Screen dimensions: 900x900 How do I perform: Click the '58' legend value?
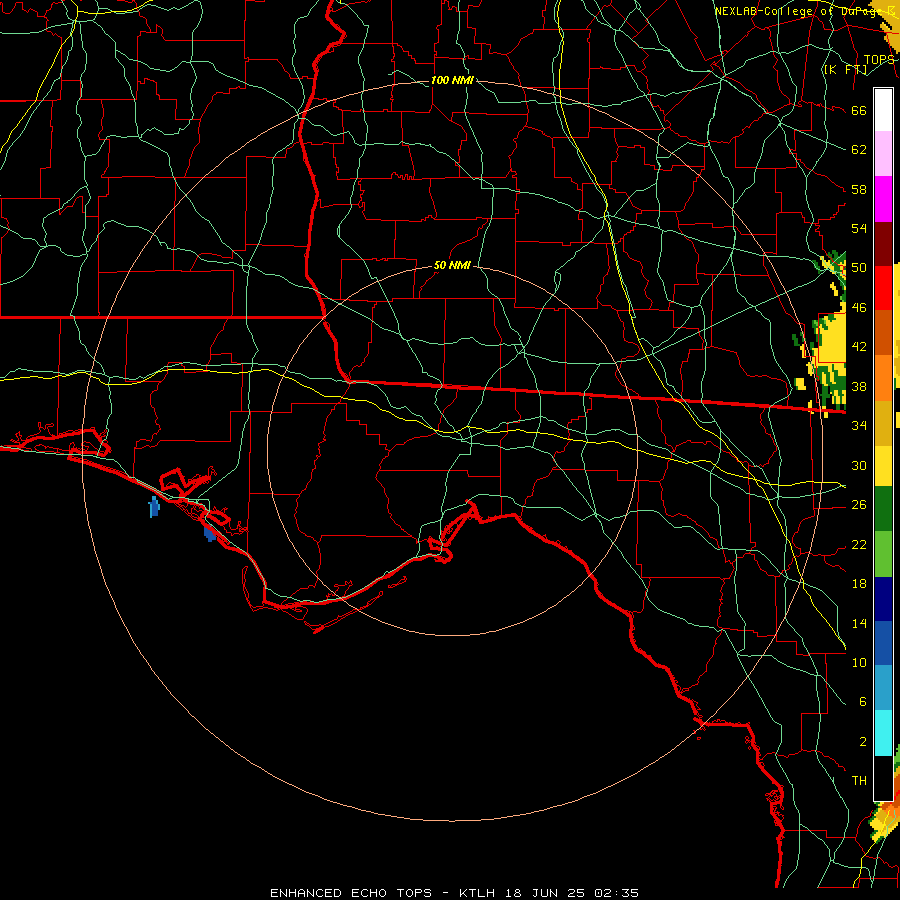(859, 189)
